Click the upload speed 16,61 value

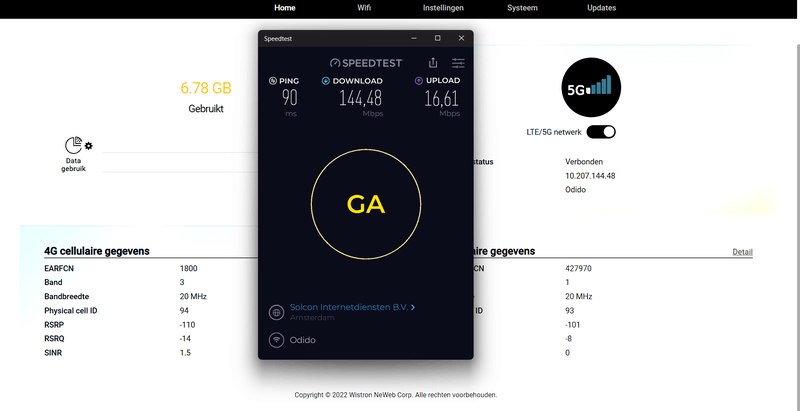[442, 98]
